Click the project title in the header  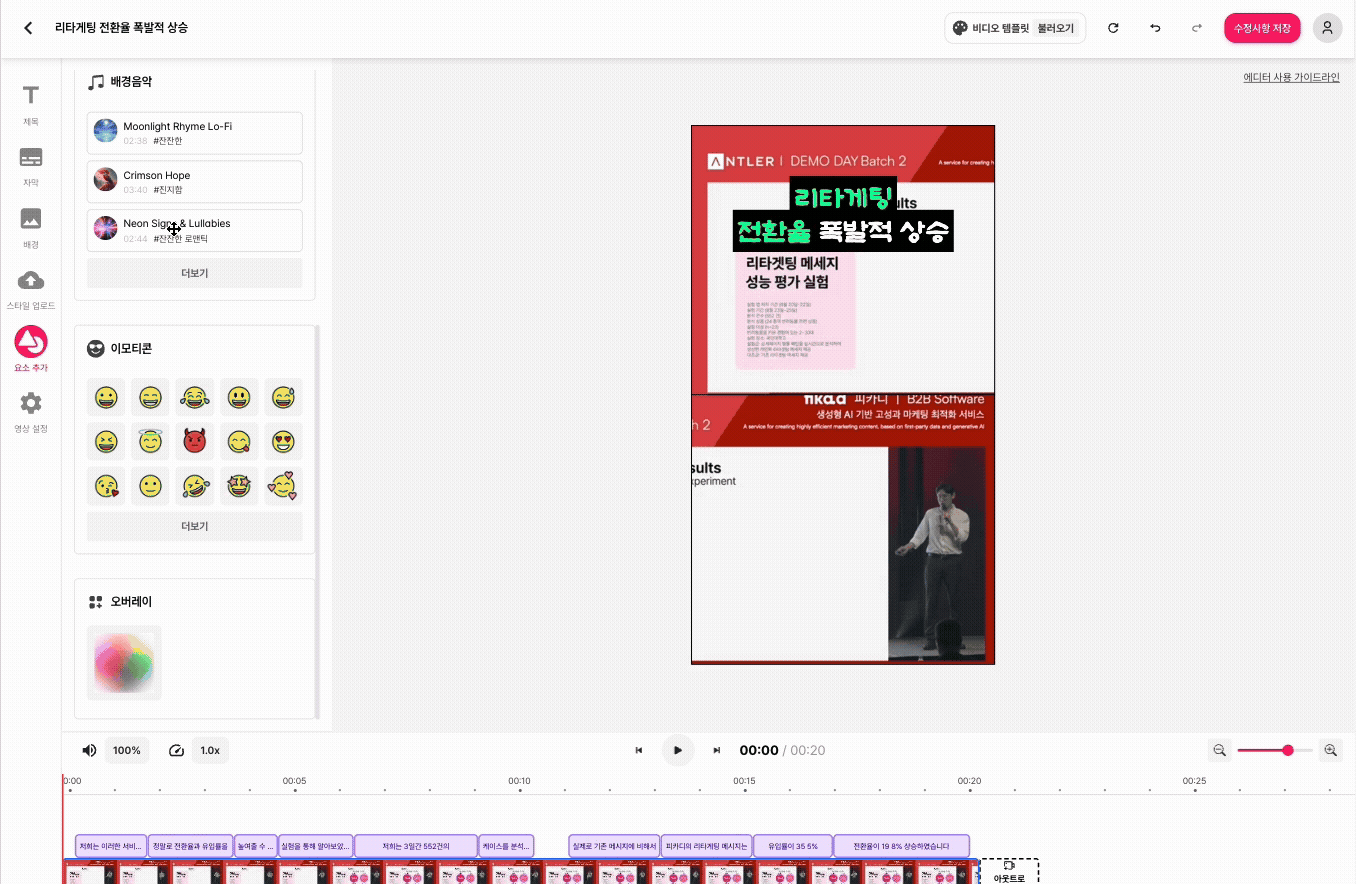121,28
